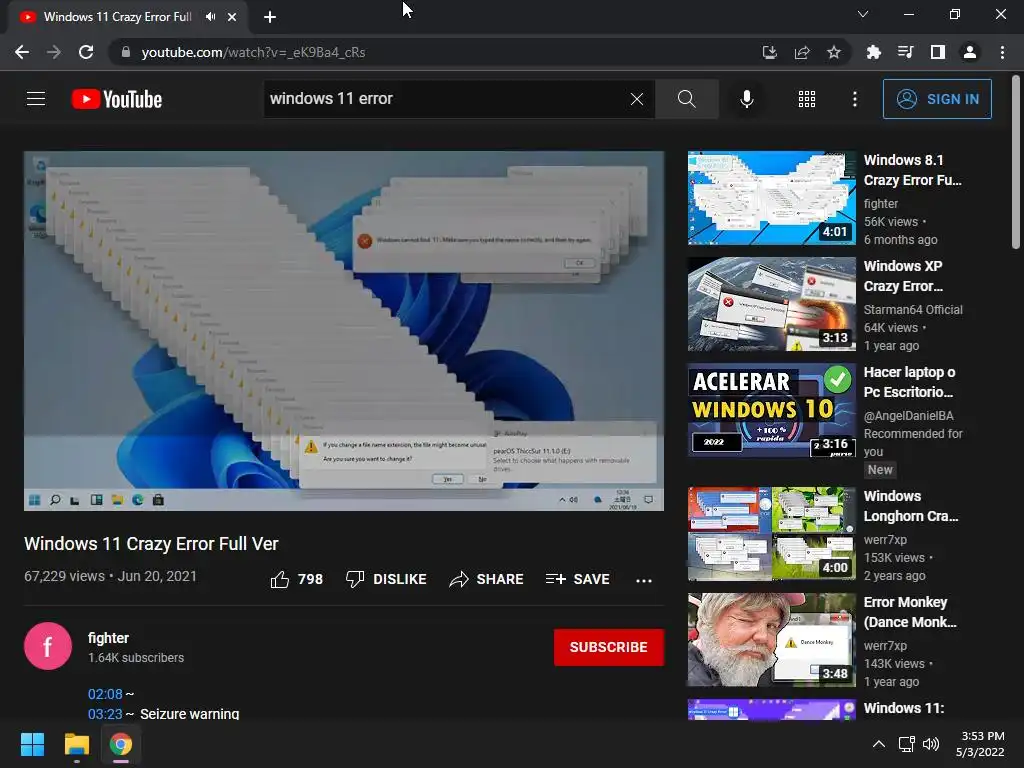The height and width of the screenshot is (768, 1024).
Task: Save the video to a playlist
Action: (x=578, y=579)
